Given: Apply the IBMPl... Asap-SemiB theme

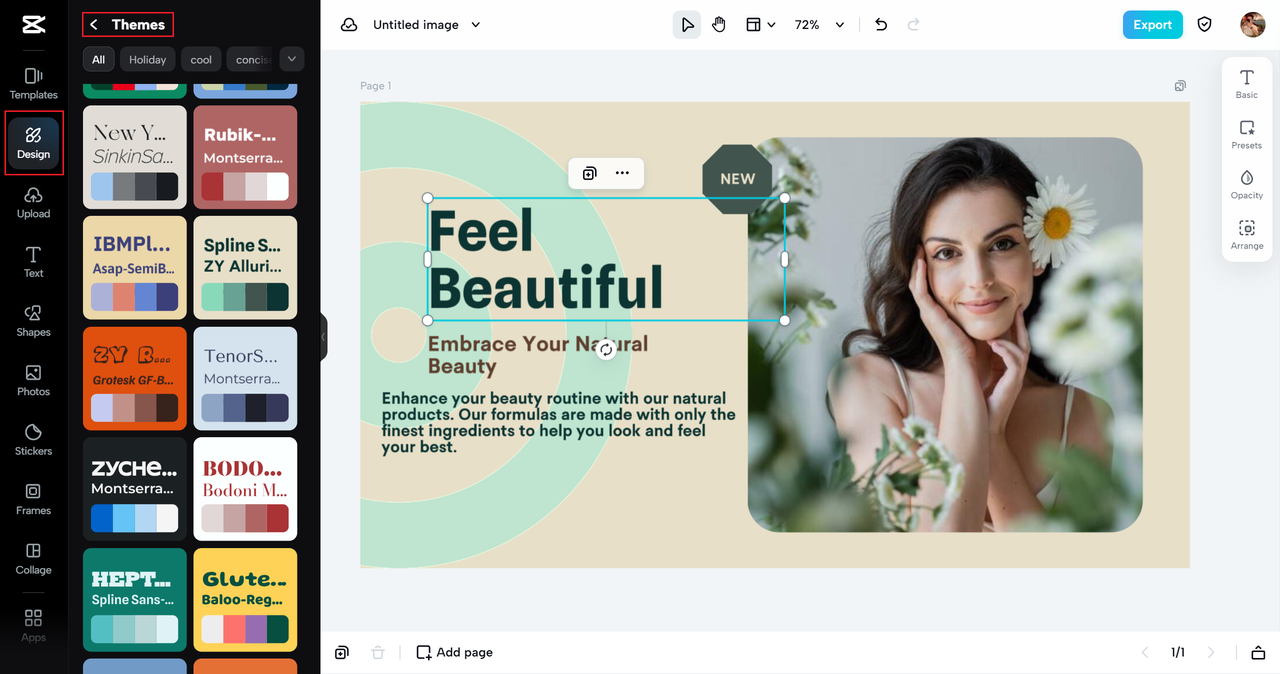Looking at the screenshot, I should click(x=135, y=268).
